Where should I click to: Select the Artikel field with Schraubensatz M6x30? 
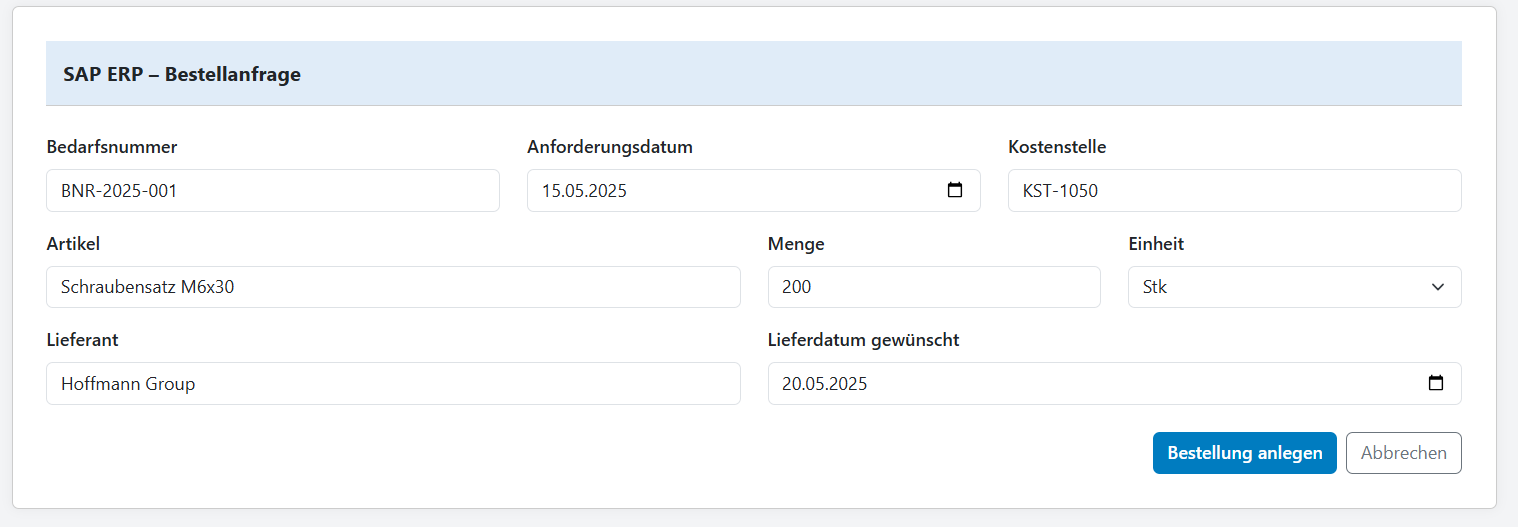tap(393, 287)
